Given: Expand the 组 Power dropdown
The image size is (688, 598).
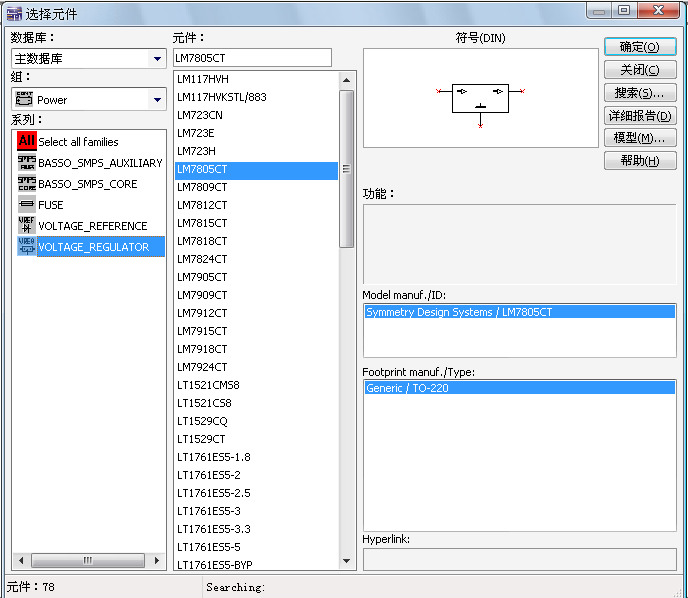Looking at the screenshot, I should 157,100.
